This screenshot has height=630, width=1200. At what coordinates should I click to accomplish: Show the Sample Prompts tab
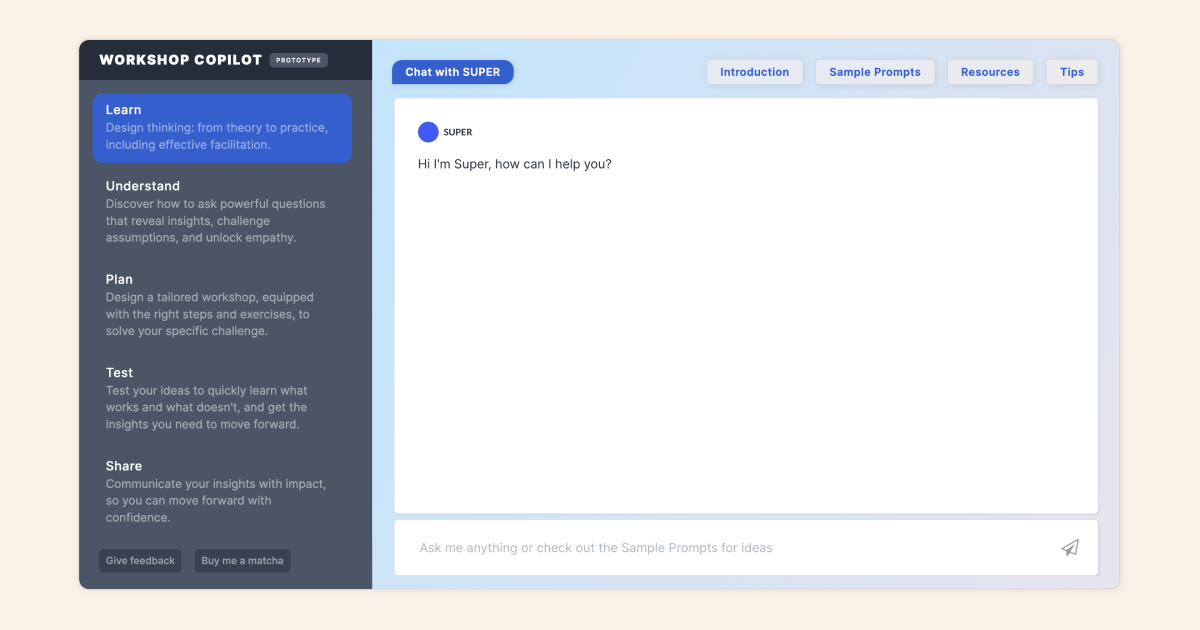click(875, 72)
